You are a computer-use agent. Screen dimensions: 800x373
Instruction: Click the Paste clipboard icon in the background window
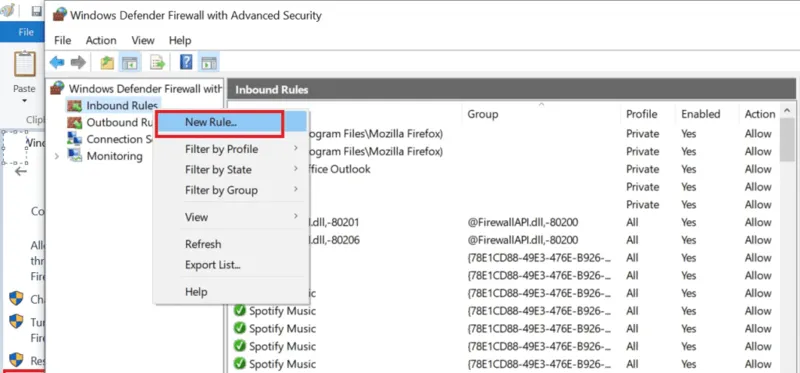tap(24, 64)
